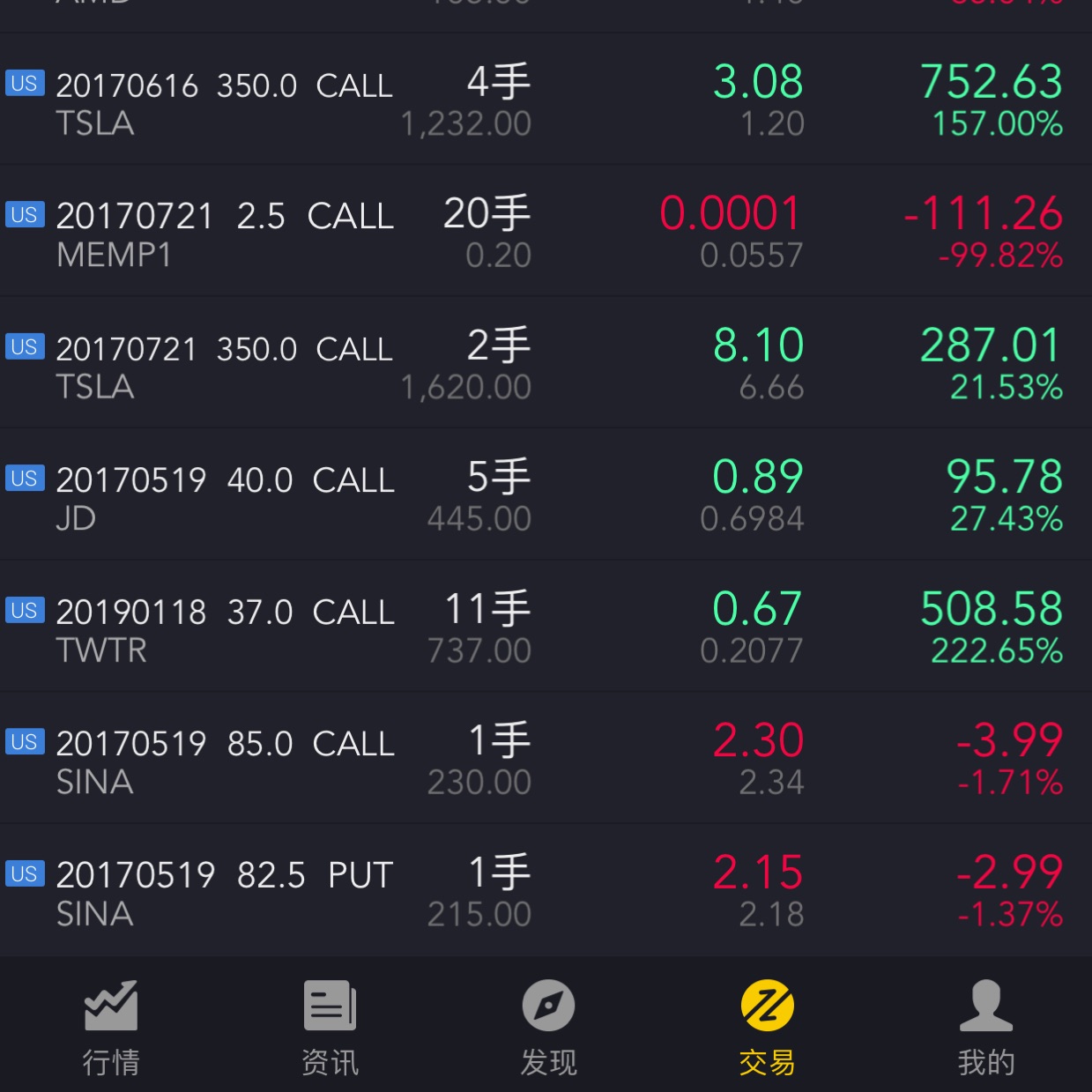Select SINA 20170519 85.0 CALL position
The height and width of the screenshot is (1092, 1092).
tap(225, 745)
